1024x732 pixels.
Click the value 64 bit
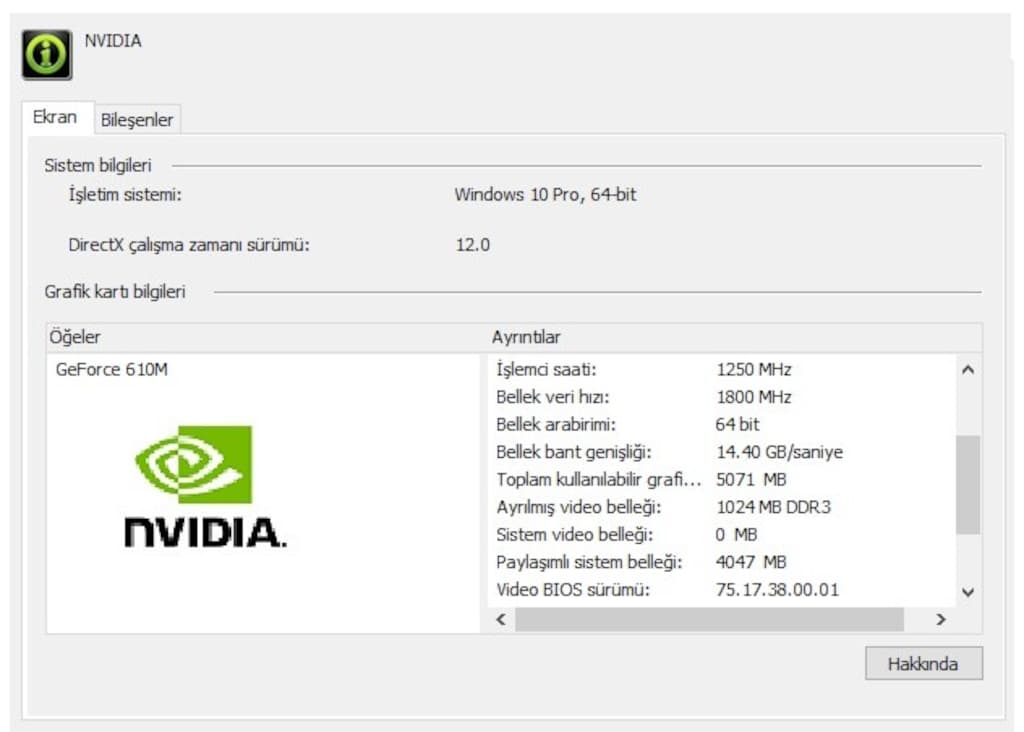tap(737, 424)
